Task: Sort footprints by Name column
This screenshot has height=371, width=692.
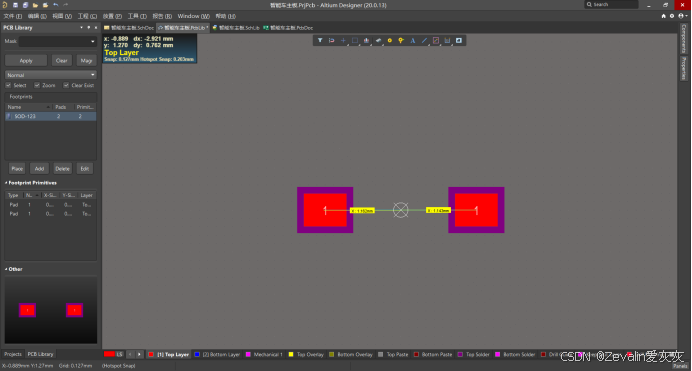Action: click(29, 107)
